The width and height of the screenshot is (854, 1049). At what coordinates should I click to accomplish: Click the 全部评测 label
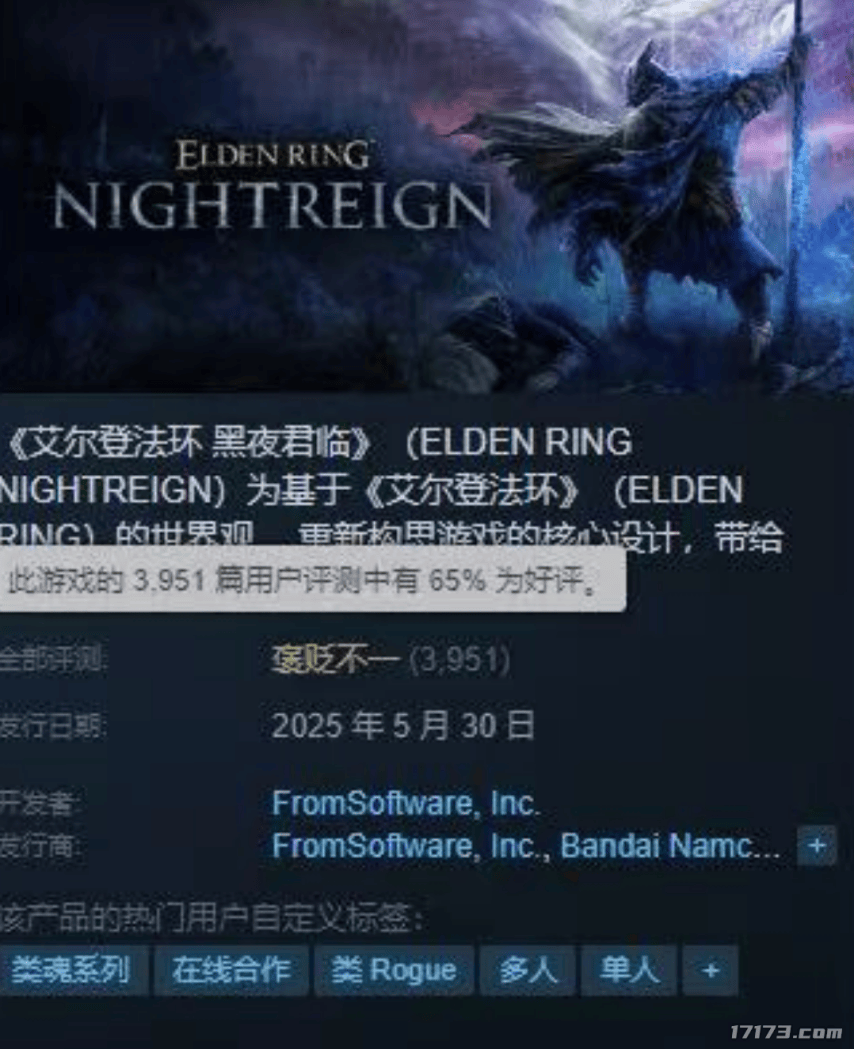coord(52,660)
